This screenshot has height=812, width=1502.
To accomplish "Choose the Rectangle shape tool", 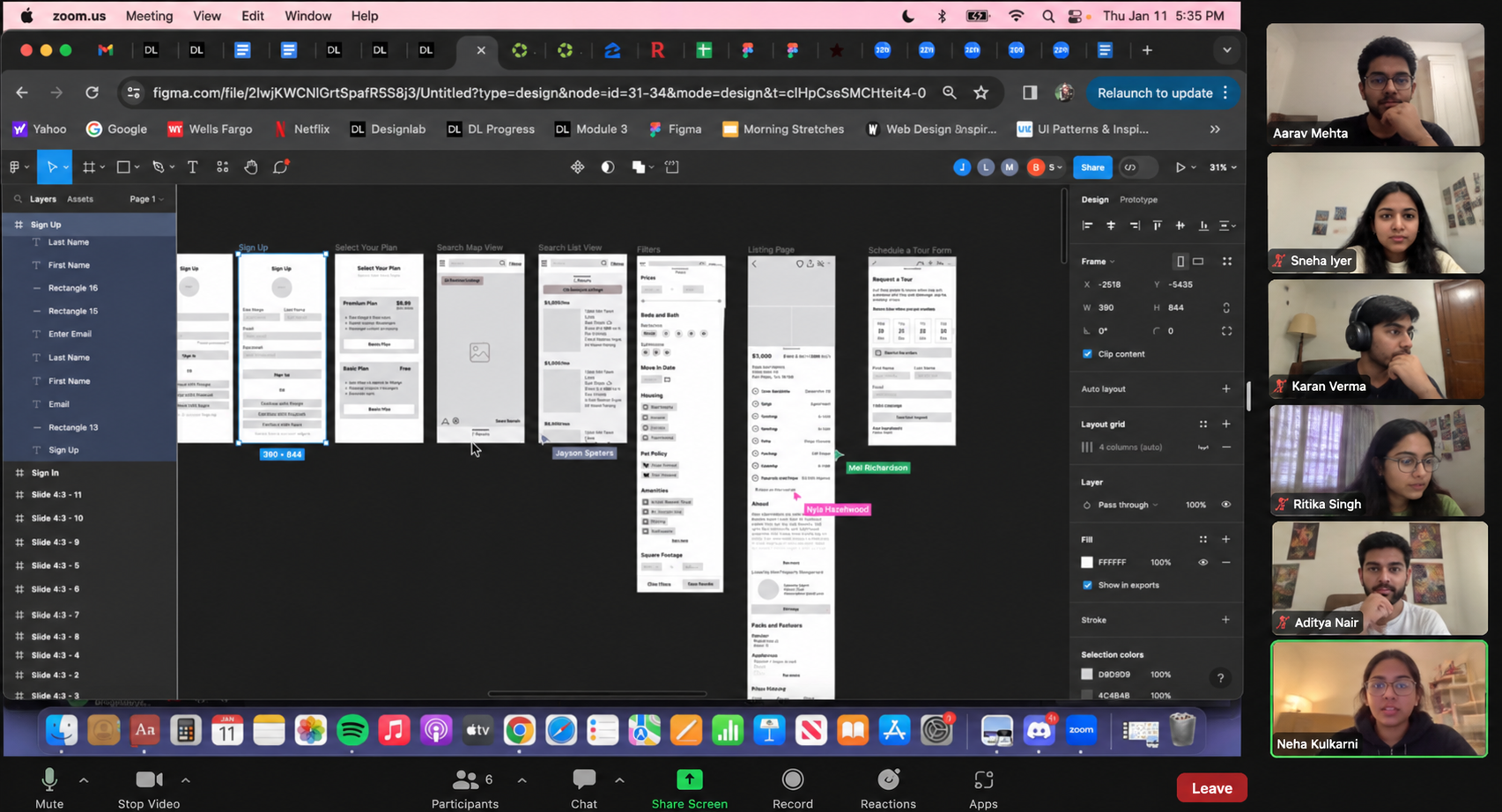I will tap(123, 166).
